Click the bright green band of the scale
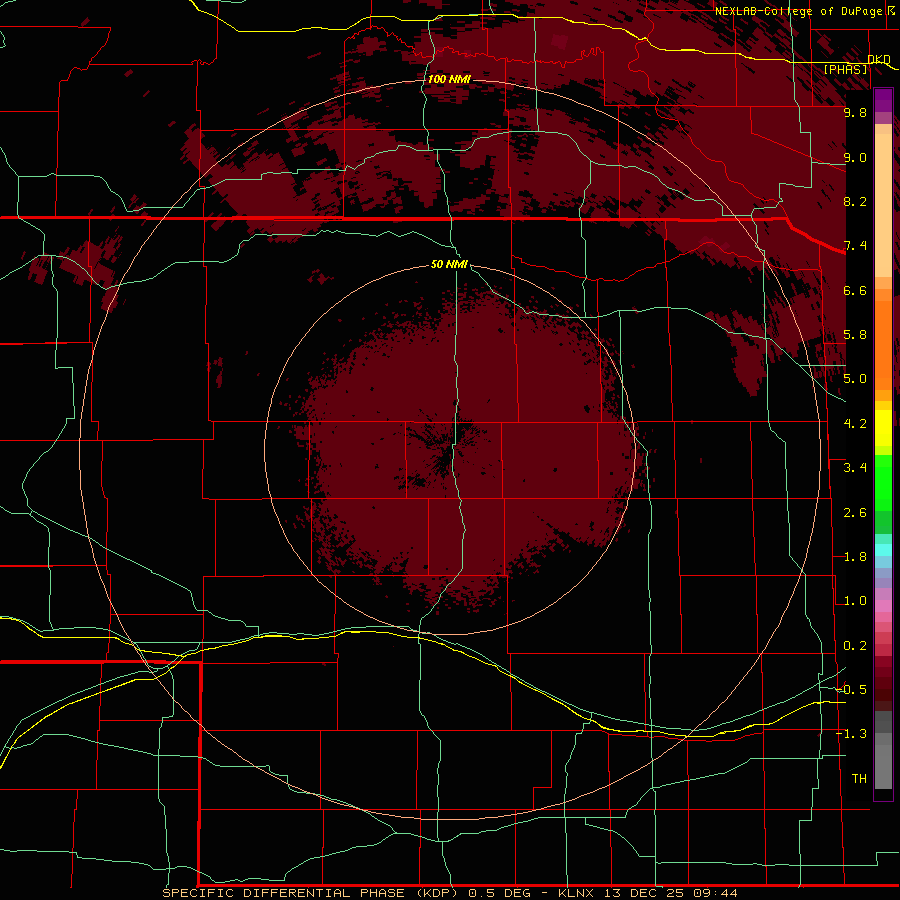This screenshot has width=900, height=900. click(883, 482)
